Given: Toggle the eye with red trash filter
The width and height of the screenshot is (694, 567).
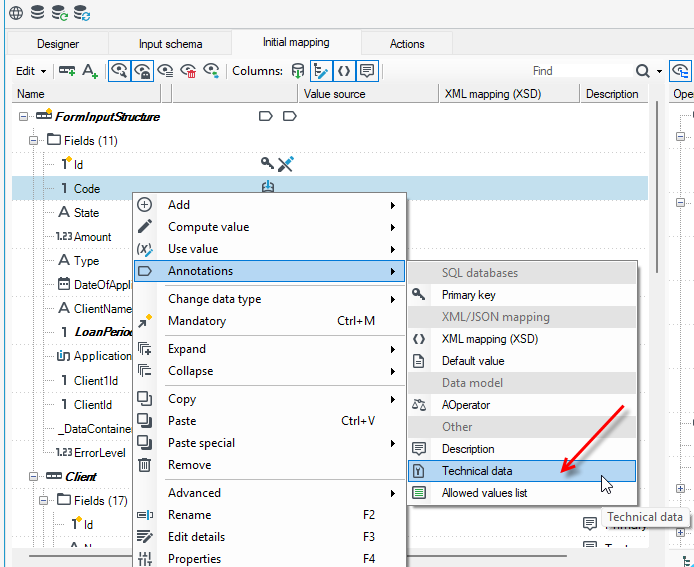Looking at the screenshot, I should click(188, 71).
